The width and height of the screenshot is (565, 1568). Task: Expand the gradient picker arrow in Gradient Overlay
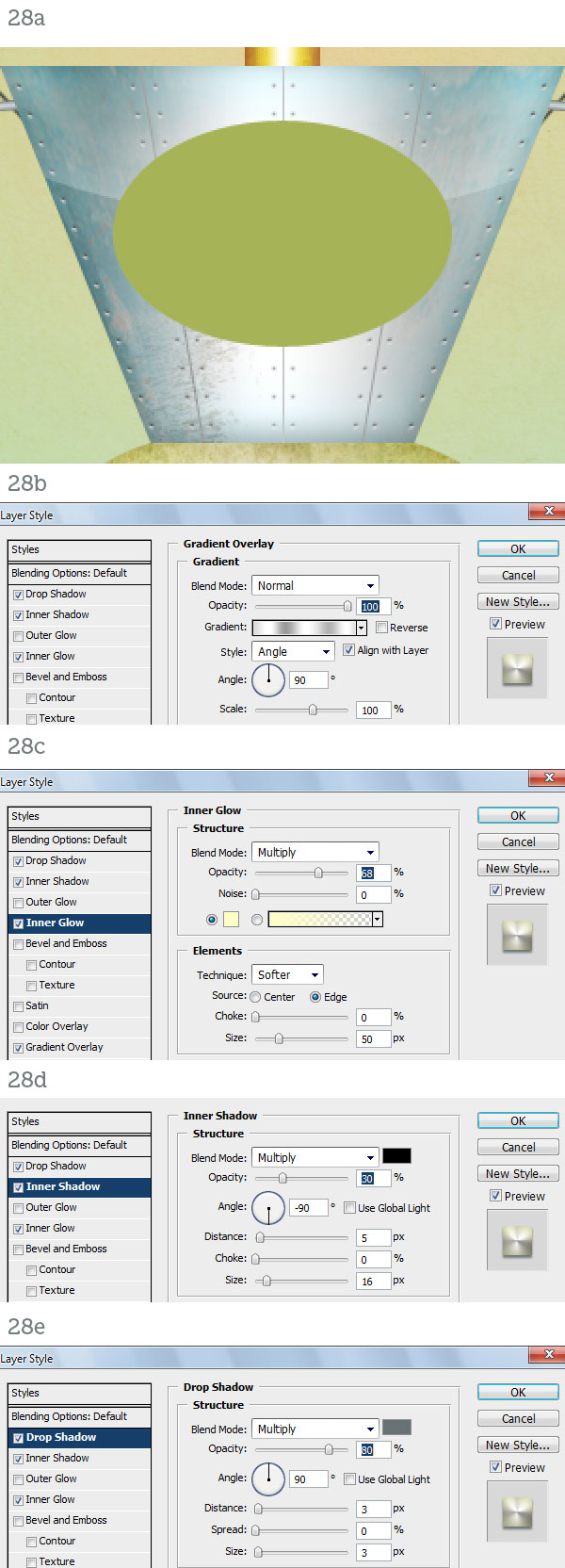[361, 628]
